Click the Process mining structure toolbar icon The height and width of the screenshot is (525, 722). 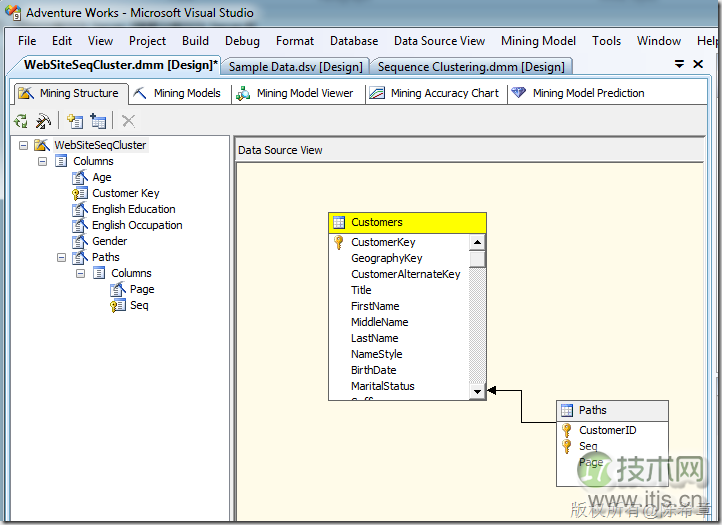(x=20, y=121)
